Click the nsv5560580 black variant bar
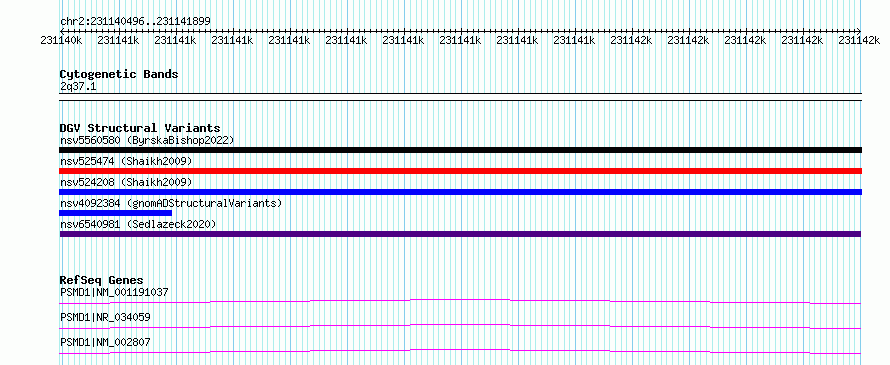 pos(460,150)
